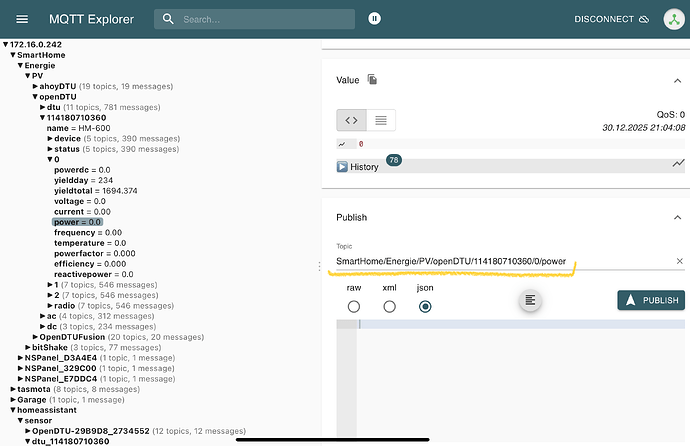Click the small chart icon beside value 0
The width and height of the screenshot is (690, 446).
click(x=342, y=144)
